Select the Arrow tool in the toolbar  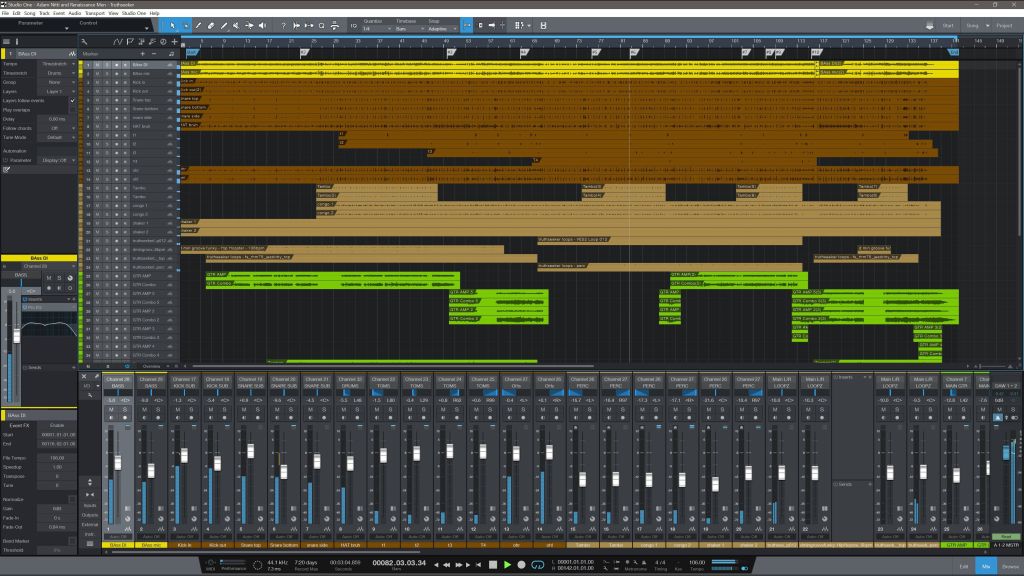point(173,27)
